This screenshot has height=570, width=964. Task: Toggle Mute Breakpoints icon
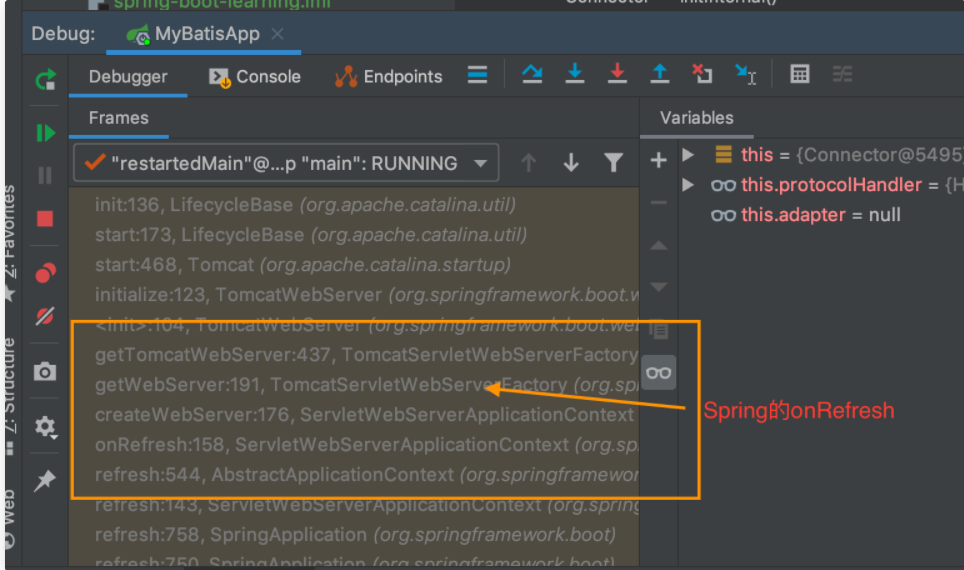click(x=45, y=316)
